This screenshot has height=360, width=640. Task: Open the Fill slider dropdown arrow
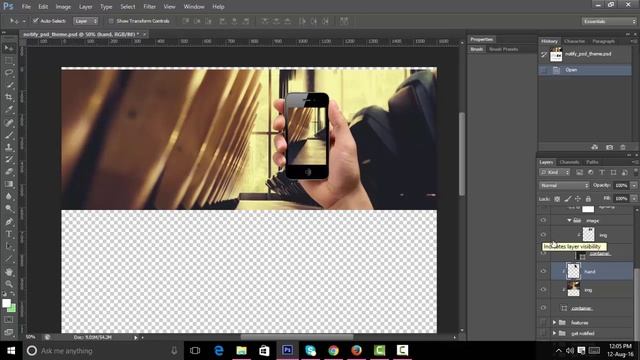(634, 199)
